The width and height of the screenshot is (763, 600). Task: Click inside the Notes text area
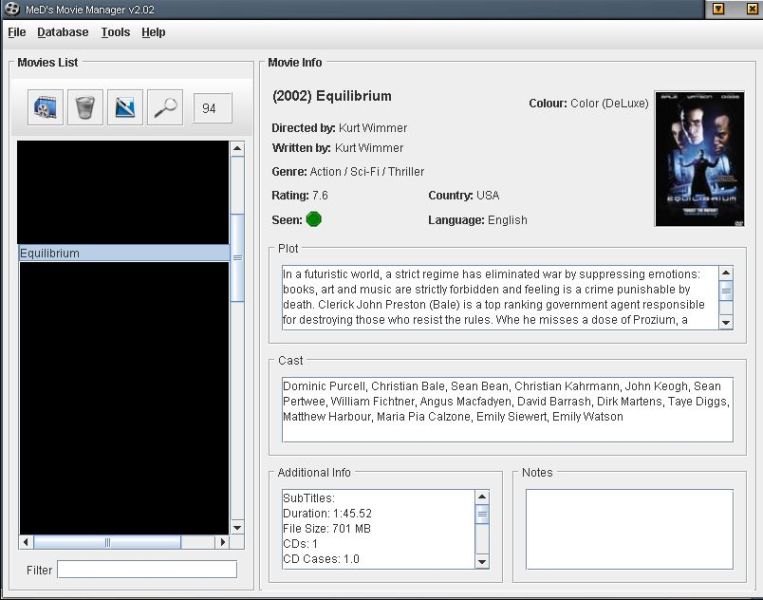[629, 529]
